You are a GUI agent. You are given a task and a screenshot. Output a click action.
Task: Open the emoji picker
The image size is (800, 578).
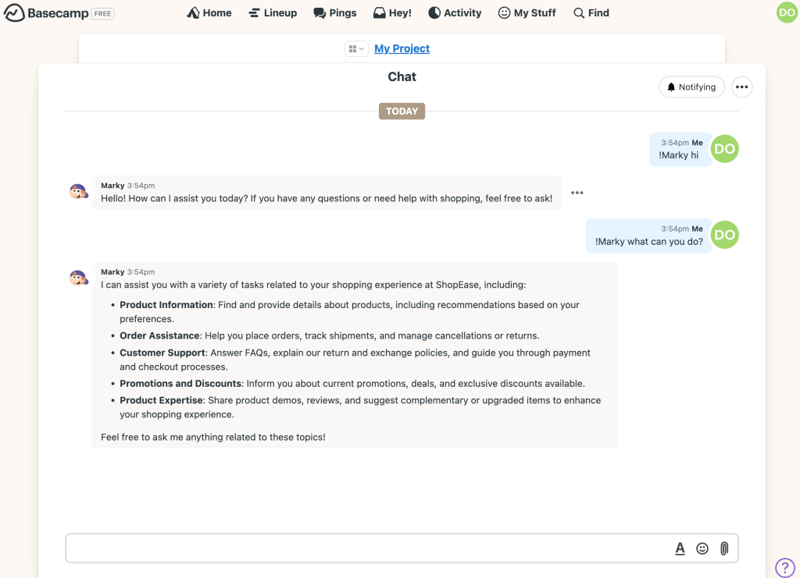702,548
